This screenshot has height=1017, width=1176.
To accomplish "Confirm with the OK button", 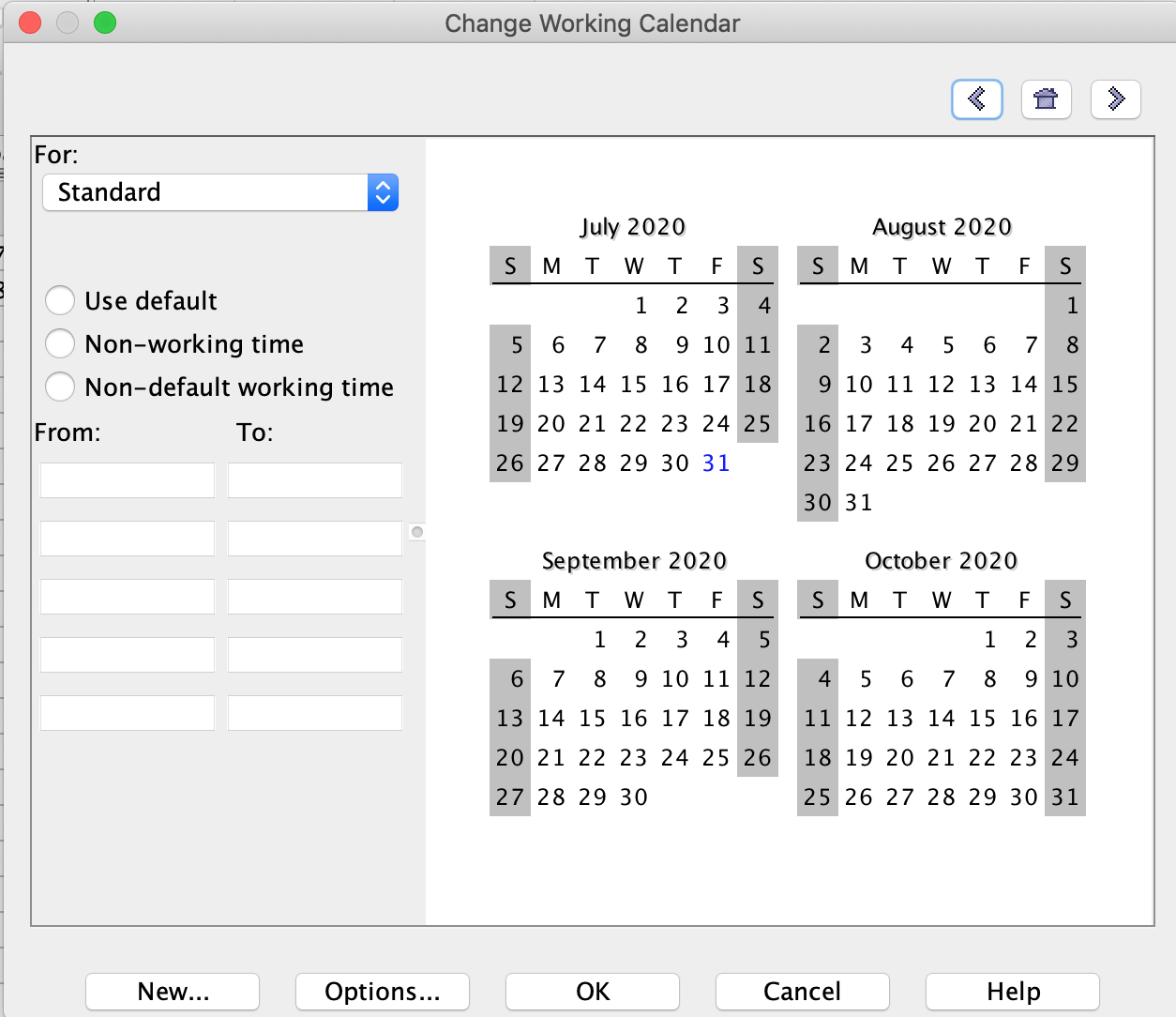I will [593, 992].
